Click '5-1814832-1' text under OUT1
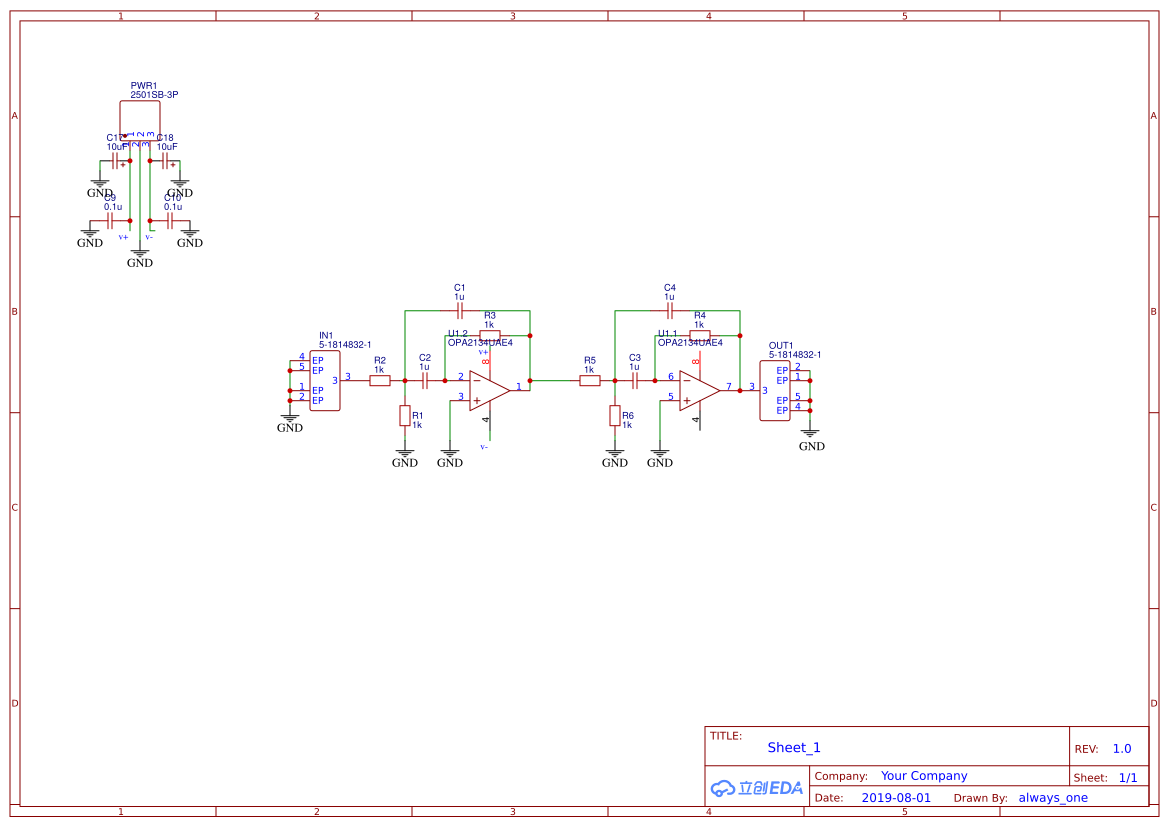Screen dimensions: 1169x827 pos(795,354)
